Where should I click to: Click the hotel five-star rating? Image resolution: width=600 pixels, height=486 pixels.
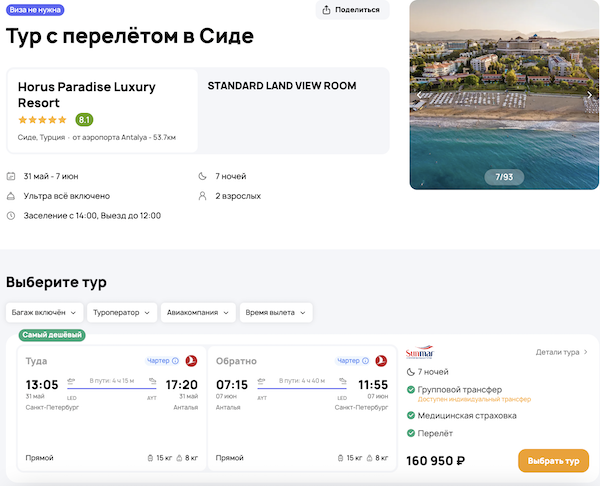[42, 120]
